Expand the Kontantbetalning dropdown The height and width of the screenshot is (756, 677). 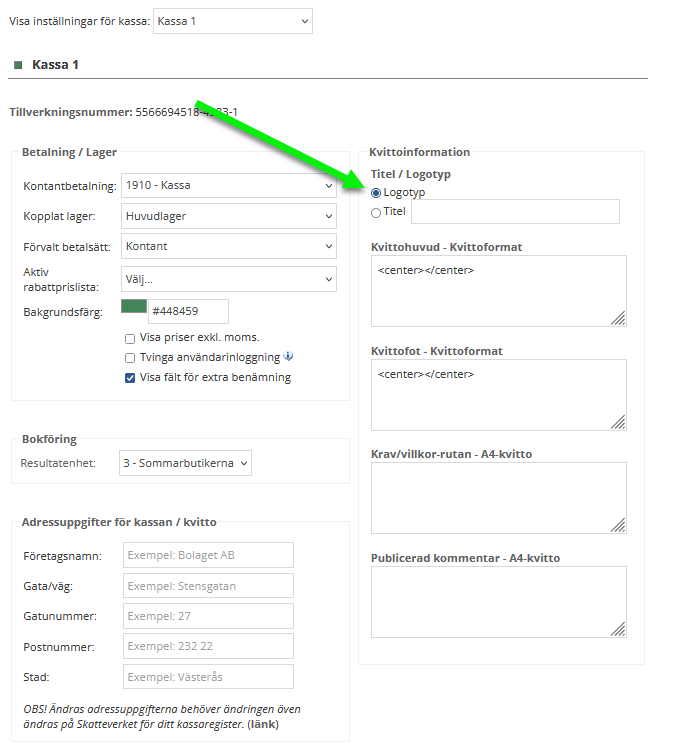coord(228,186)
